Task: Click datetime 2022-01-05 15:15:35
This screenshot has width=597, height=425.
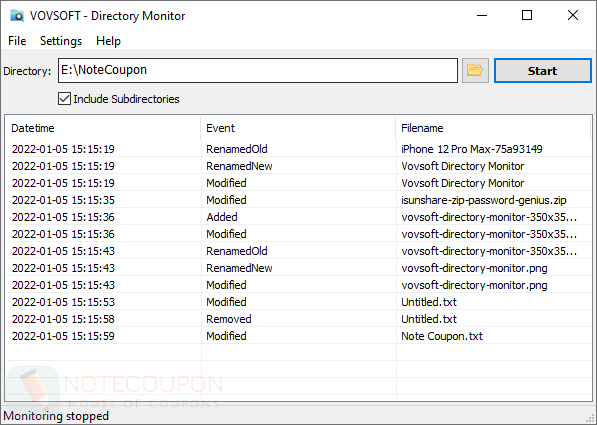Action: coord(63,200)
